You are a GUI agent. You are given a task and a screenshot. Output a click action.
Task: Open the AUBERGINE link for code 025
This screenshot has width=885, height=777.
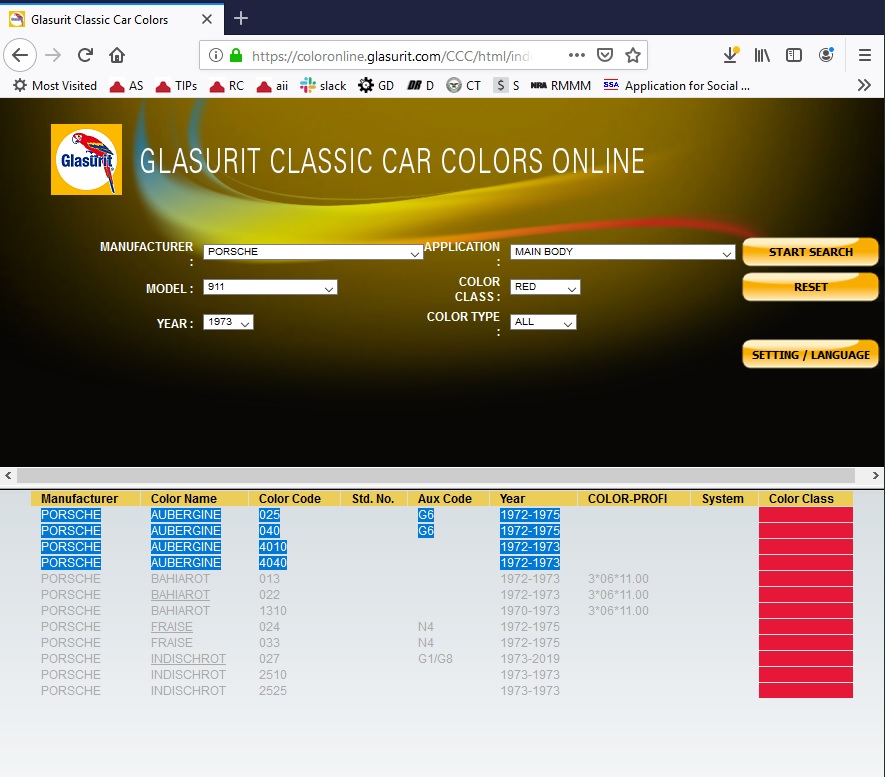[x=186, y=515]
